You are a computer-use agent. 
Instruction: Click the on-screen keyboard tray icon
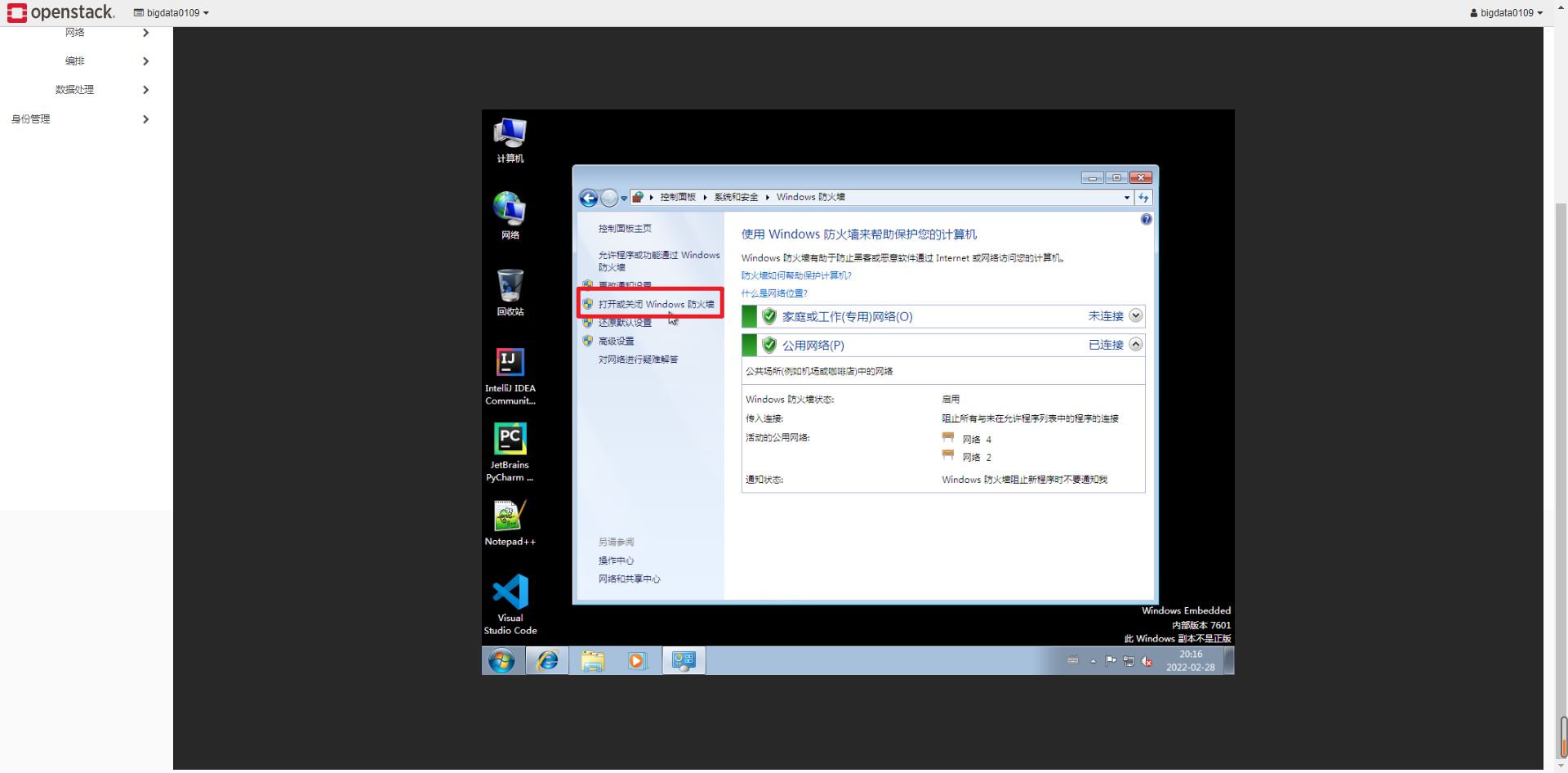(1073, 660)
